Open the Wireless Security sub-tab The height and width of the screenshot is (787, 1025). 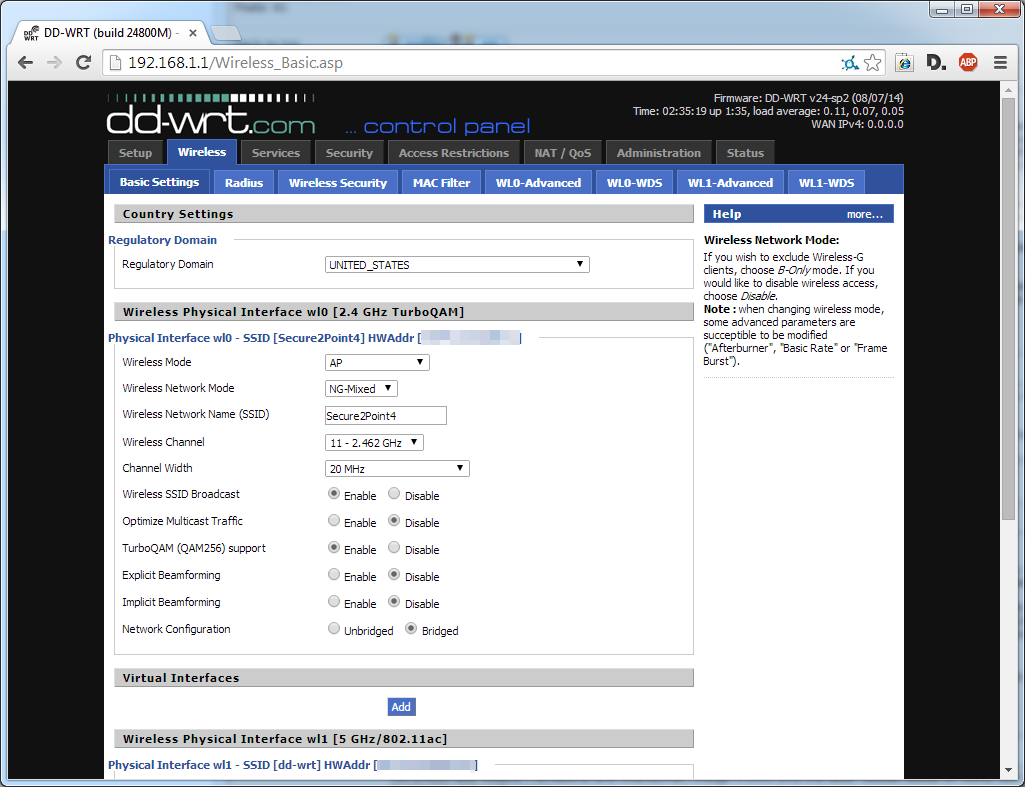pos(338,183)
